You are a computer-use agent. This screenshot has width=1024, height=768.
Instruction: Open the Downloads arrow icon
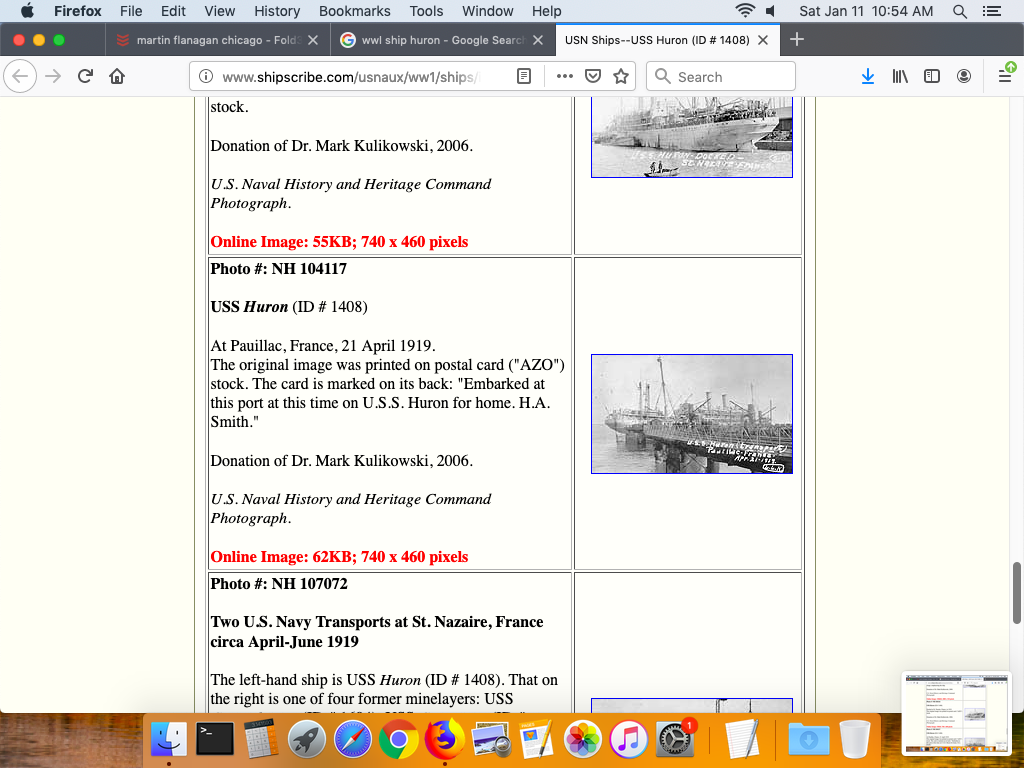pos(868,76)
